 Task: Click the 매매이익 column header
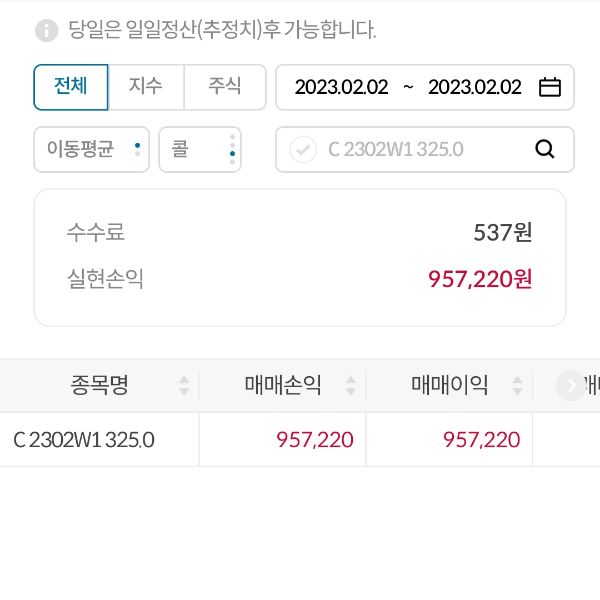[449, 385]
